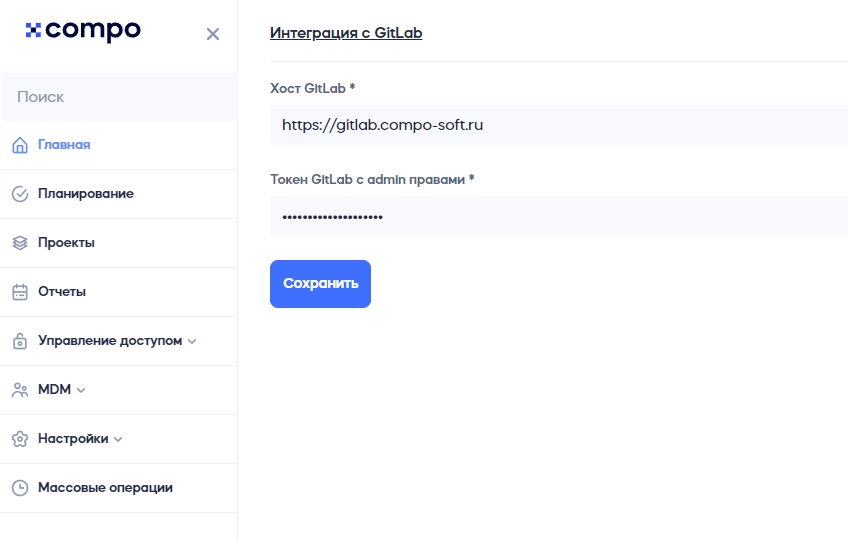Focus the Токен GitLab password field

point(559,216)
